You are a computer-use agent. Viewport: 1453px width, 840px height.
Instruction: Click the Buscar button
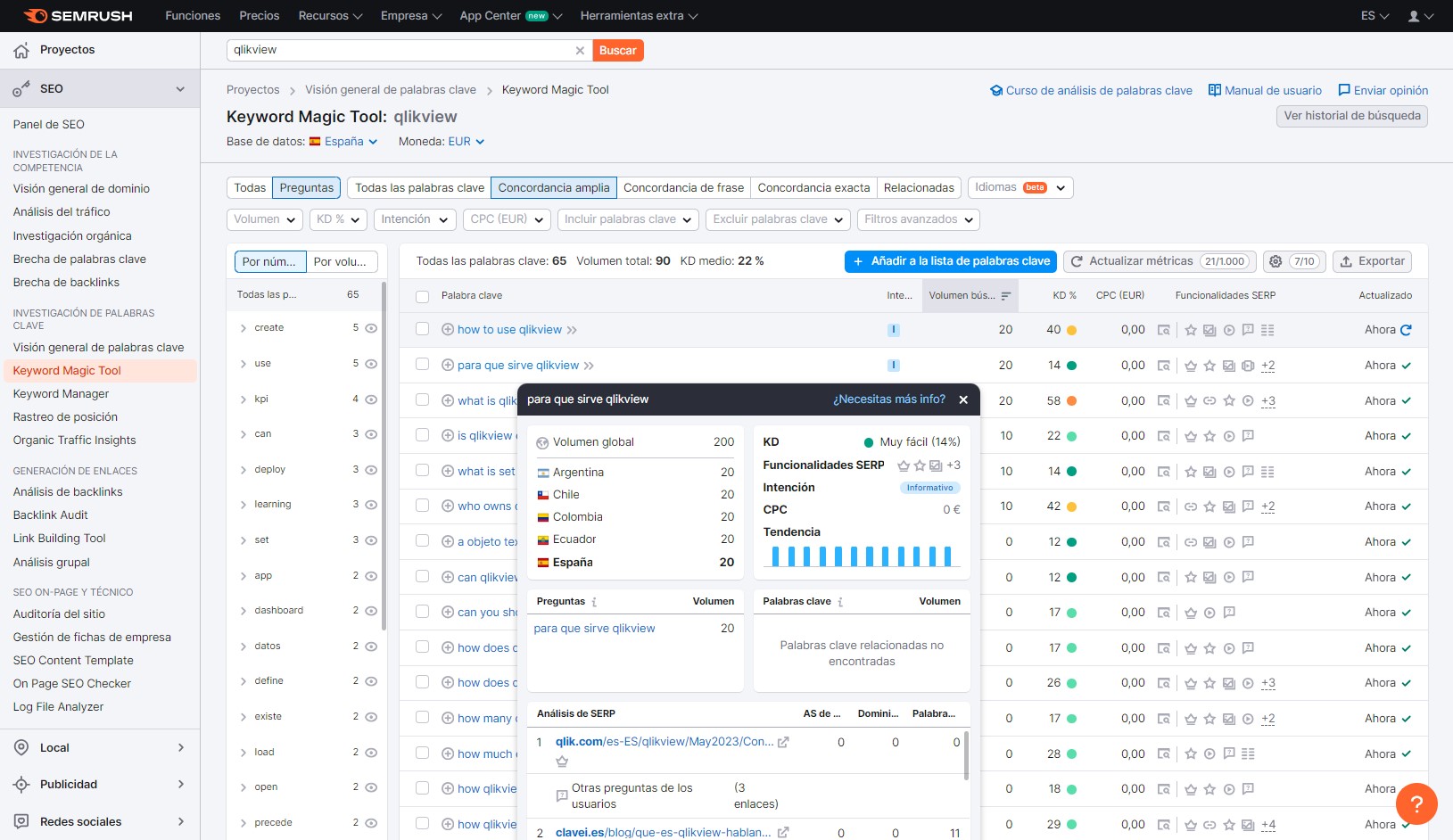tap(617, 51)
